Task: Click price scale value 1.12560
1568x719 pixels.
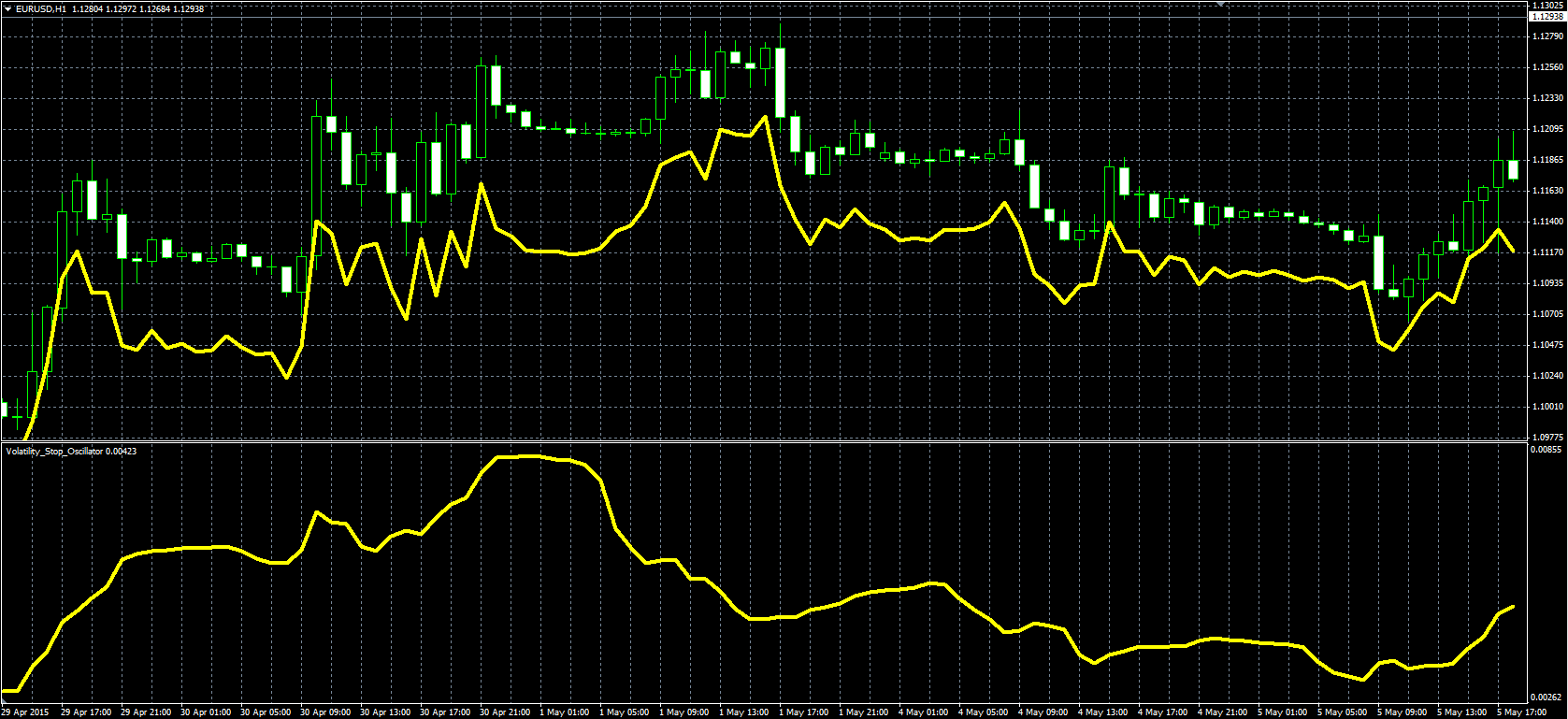Action: [x=1547, y=67]
